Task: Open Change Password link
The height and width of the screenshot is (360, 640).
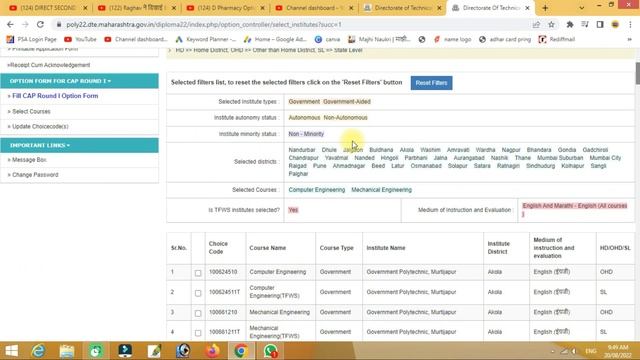Action: pyautogui.click(x=35, y=175)
